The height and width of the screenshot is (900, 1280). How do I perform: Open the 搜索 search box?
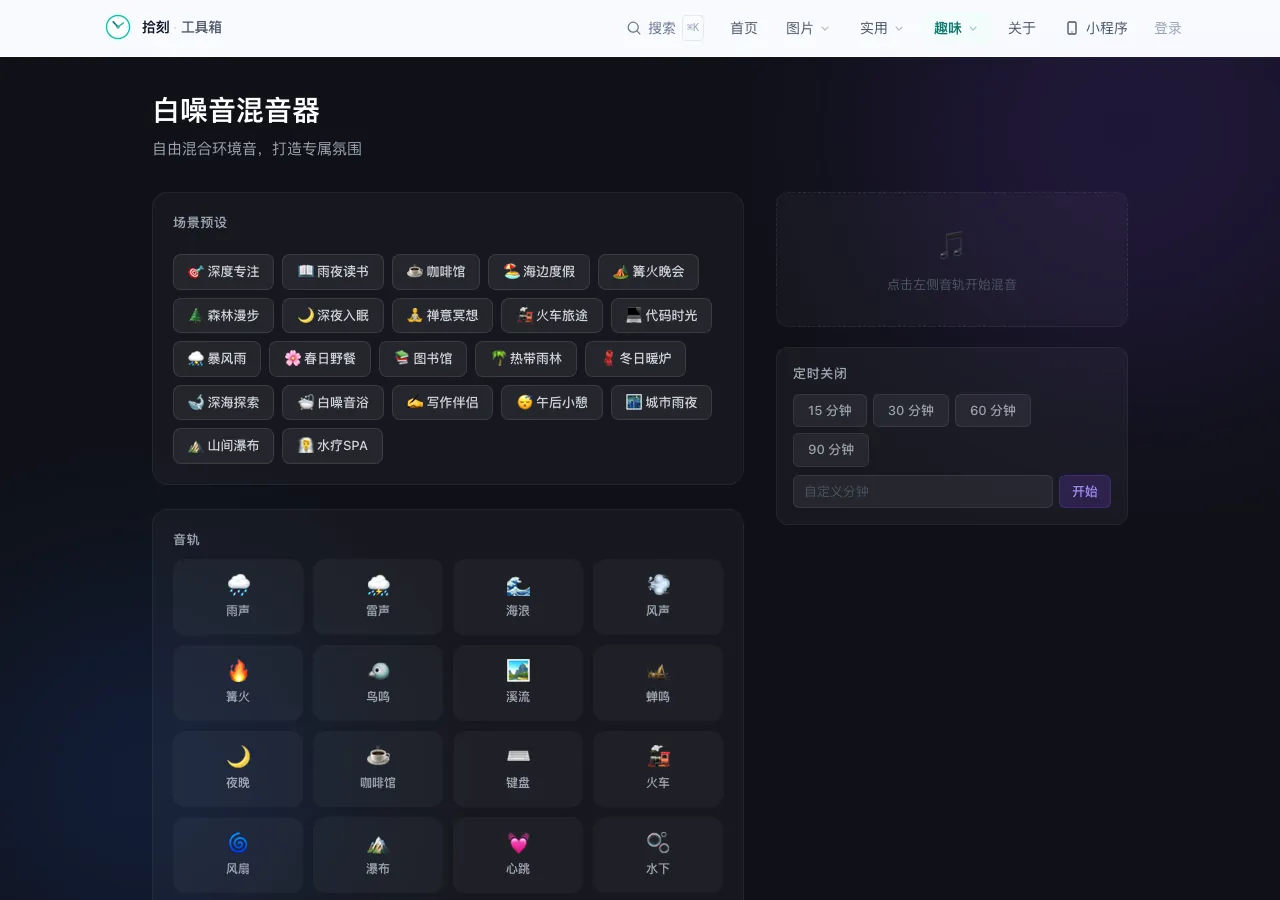point(666,28)
